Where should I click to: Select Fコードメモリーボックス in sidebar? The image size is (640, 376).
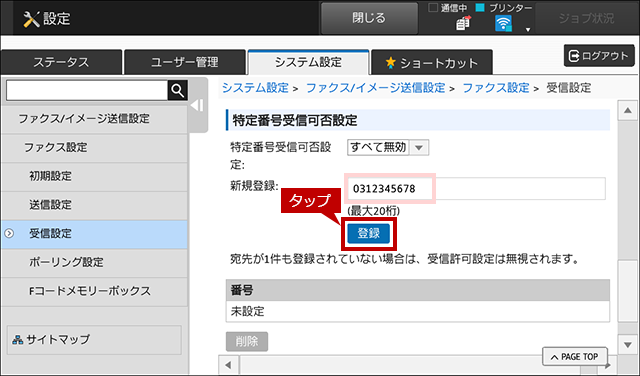[94, 291]
